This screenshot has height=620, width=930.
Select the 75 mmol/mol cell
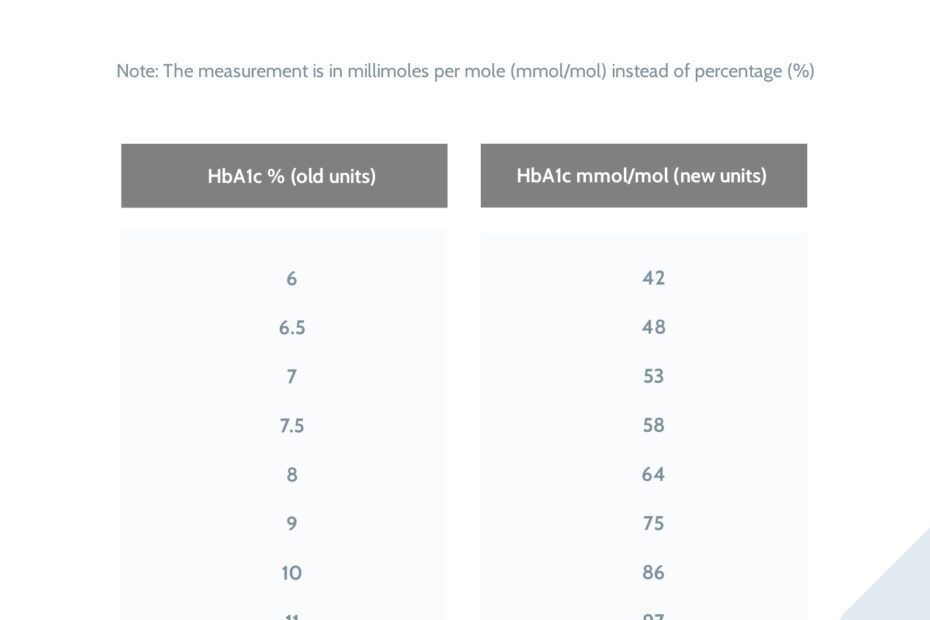pyautogui.click(x=654, y=524)
